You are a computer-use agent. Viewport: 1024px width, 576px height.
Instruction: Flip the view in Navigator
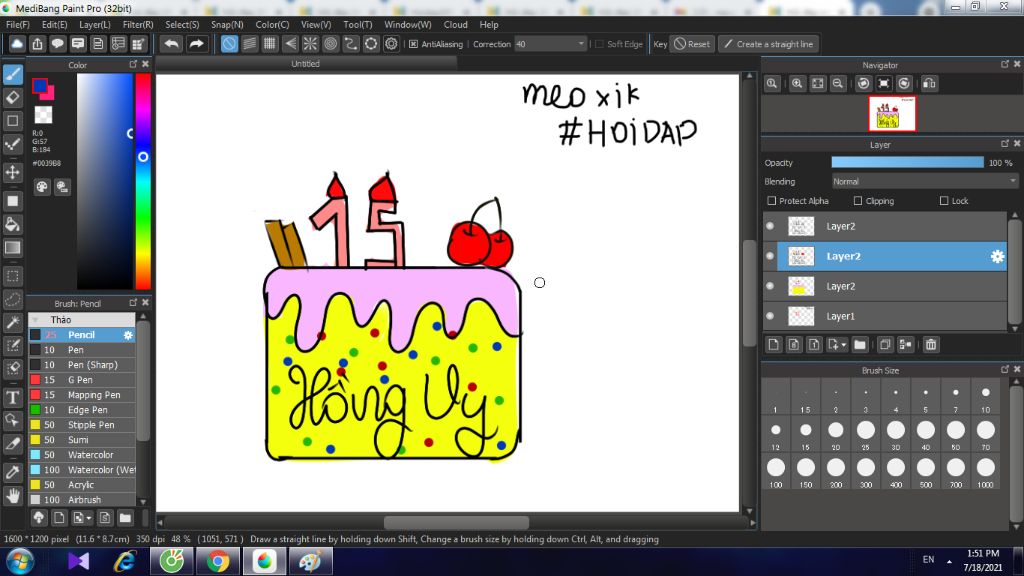point(929,83)
